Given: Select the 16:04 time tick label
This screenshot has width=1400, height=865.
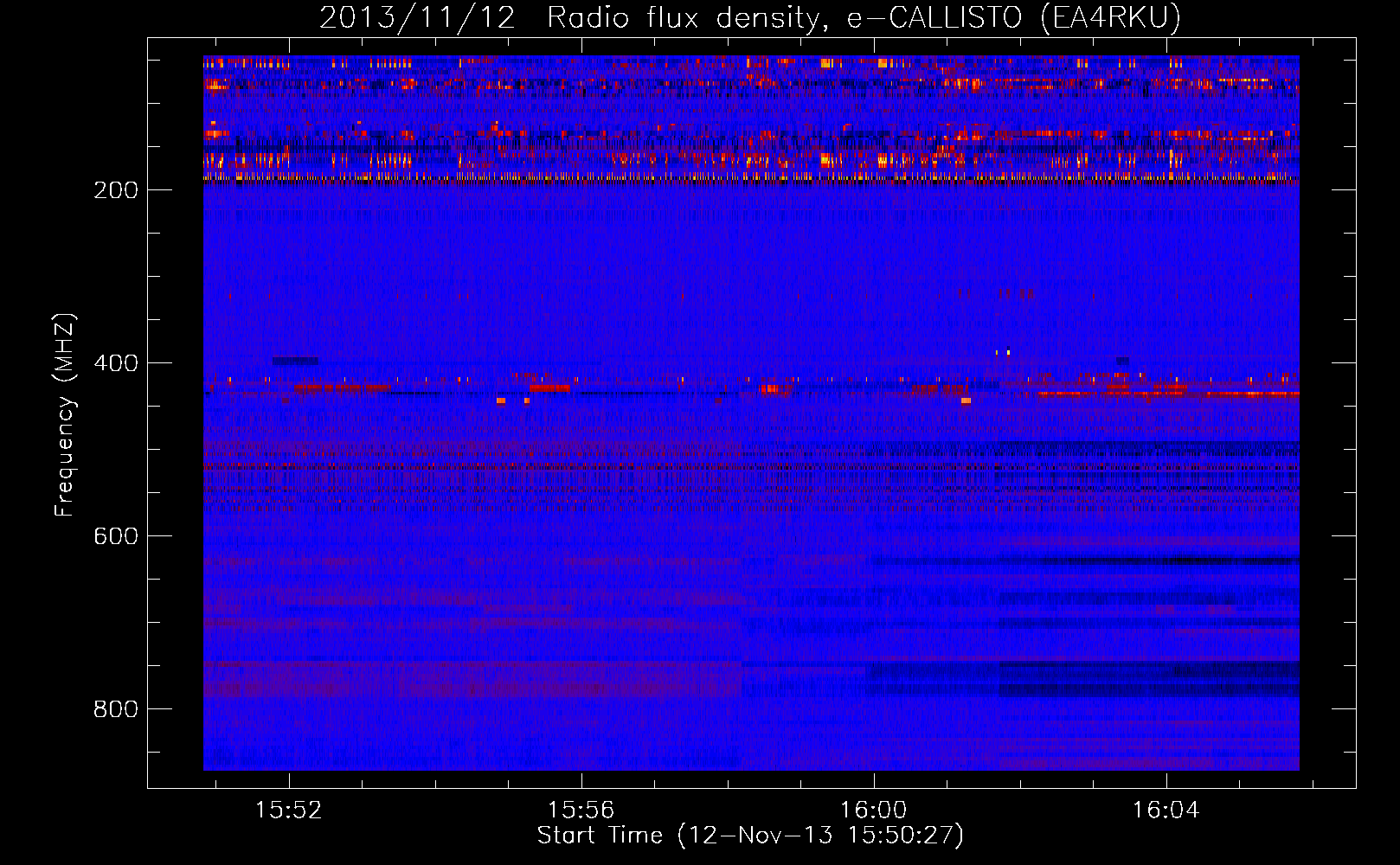Looking at the screenshot, I should coord(1166,810).
